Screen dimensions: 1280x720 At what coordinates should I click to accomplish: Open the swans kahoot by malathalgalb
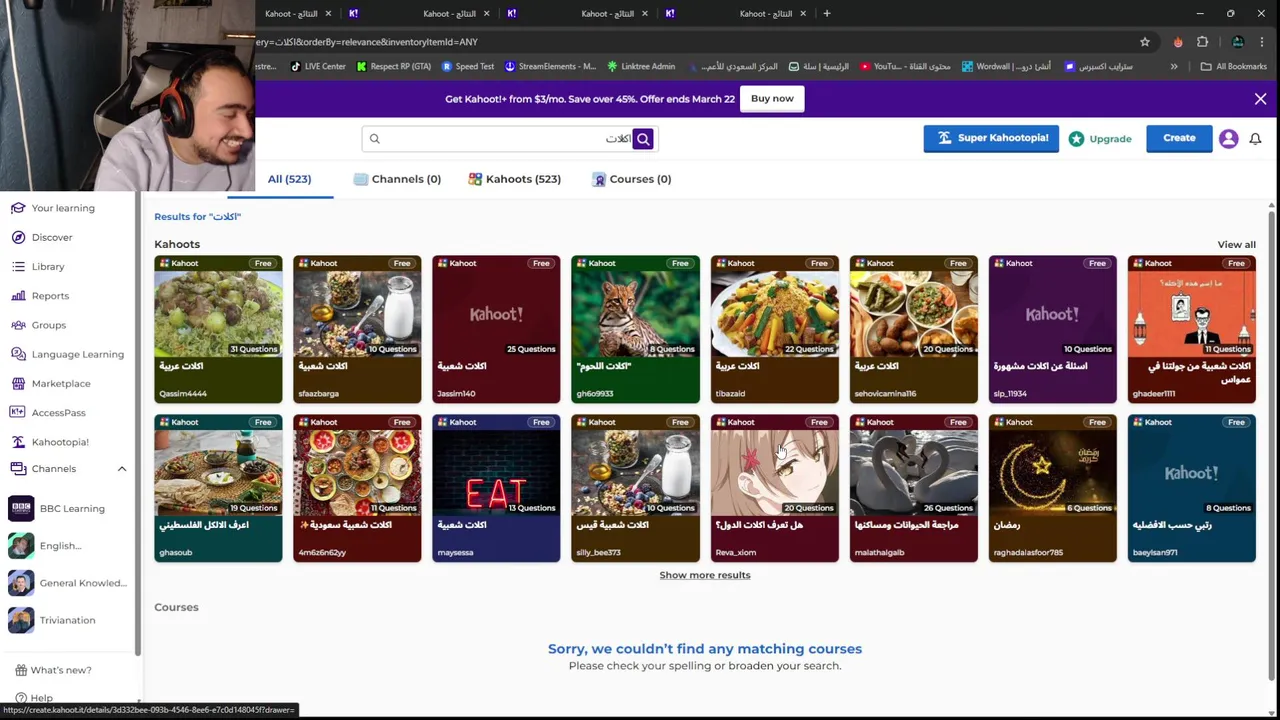pyautogui.click(x=913, y=488)
